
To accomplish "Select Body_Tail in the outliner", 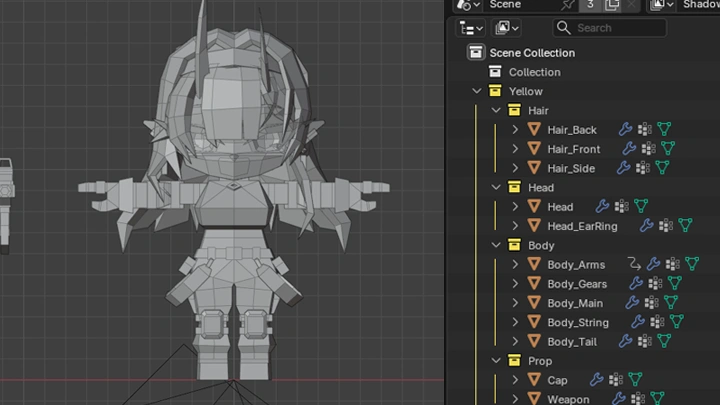I will coord(572,342).
